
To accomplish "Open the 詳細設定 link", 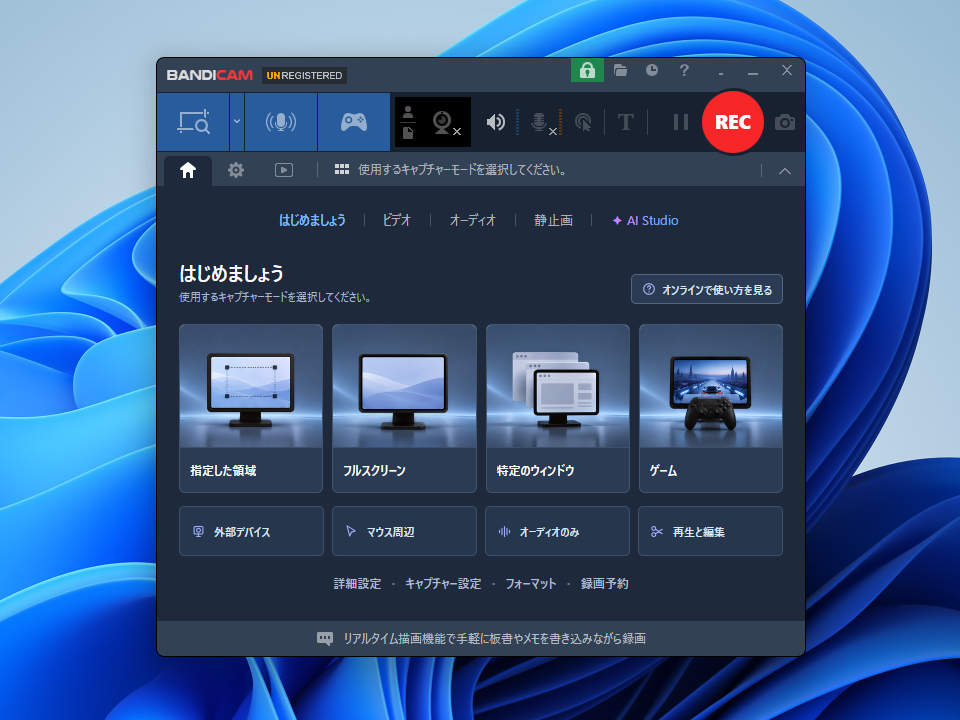I will point(358,583).
